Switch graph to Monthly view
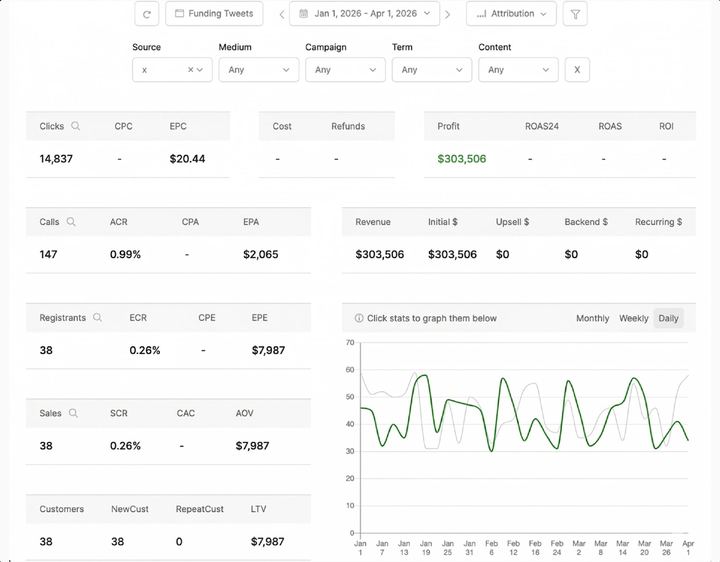Image resolution: width=720 pixels, height=562 pixels. pyautogui.click(x=592, y=318)
